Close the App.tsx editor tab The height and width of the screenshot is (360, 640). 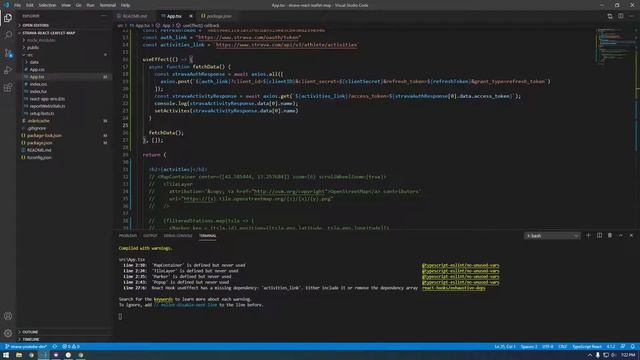click(191, 16)
